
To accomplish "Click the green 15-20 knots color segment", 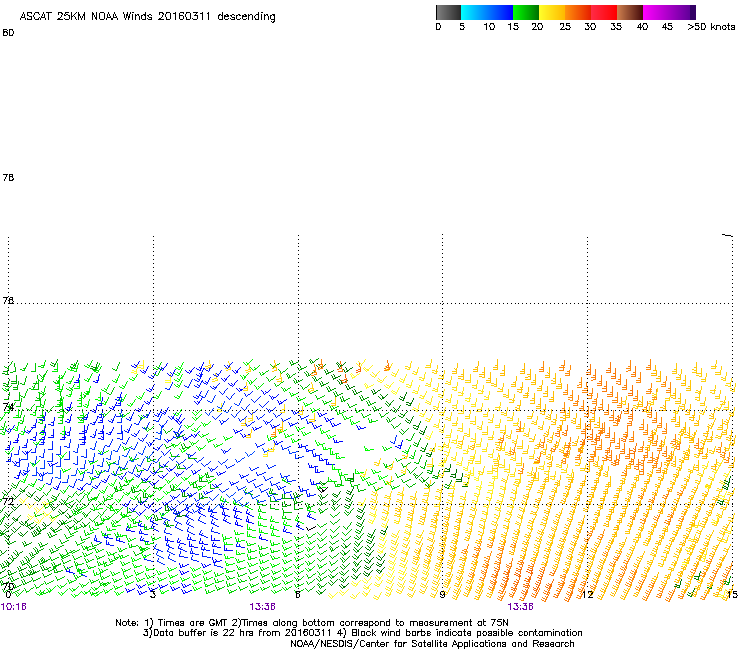I will 526,12.
